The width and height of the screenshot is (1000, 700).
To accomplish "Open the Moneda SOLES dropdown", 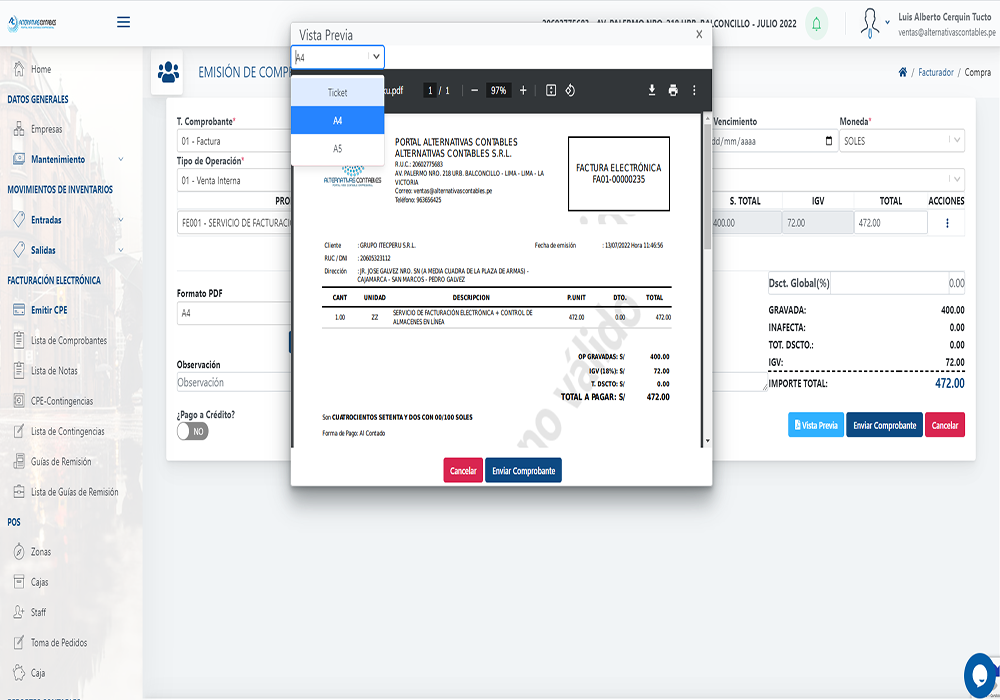I will [902, 141].
